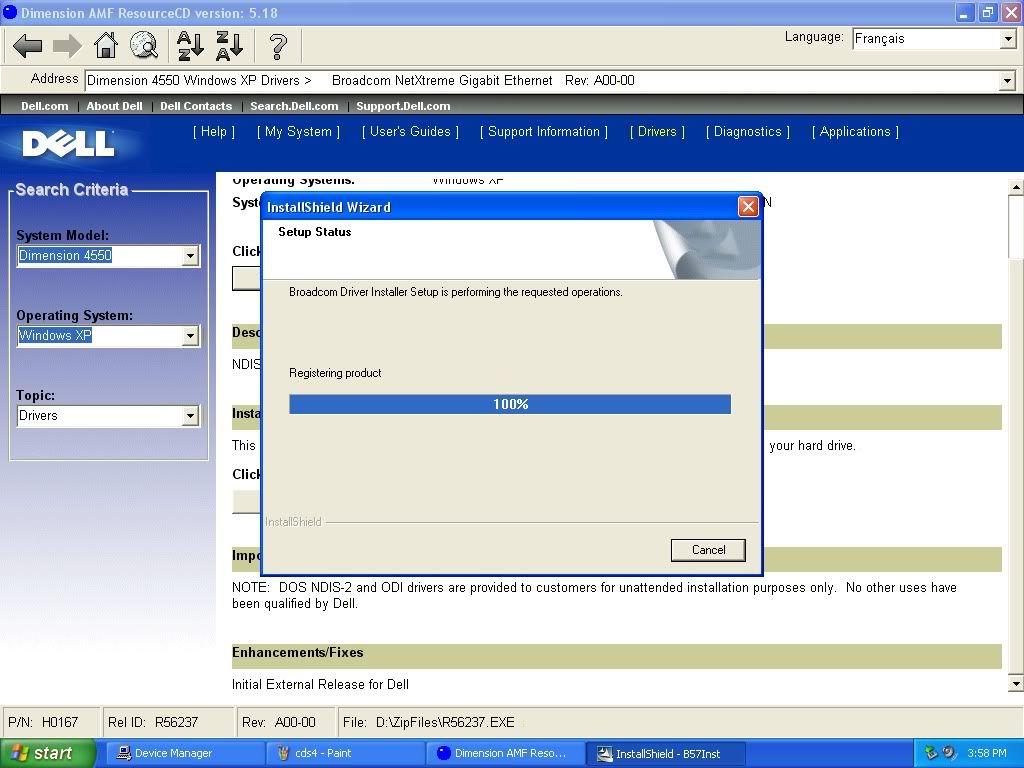Go to the Support.Dell.com link
This screenshot has width=1024, height=768.
403,106
